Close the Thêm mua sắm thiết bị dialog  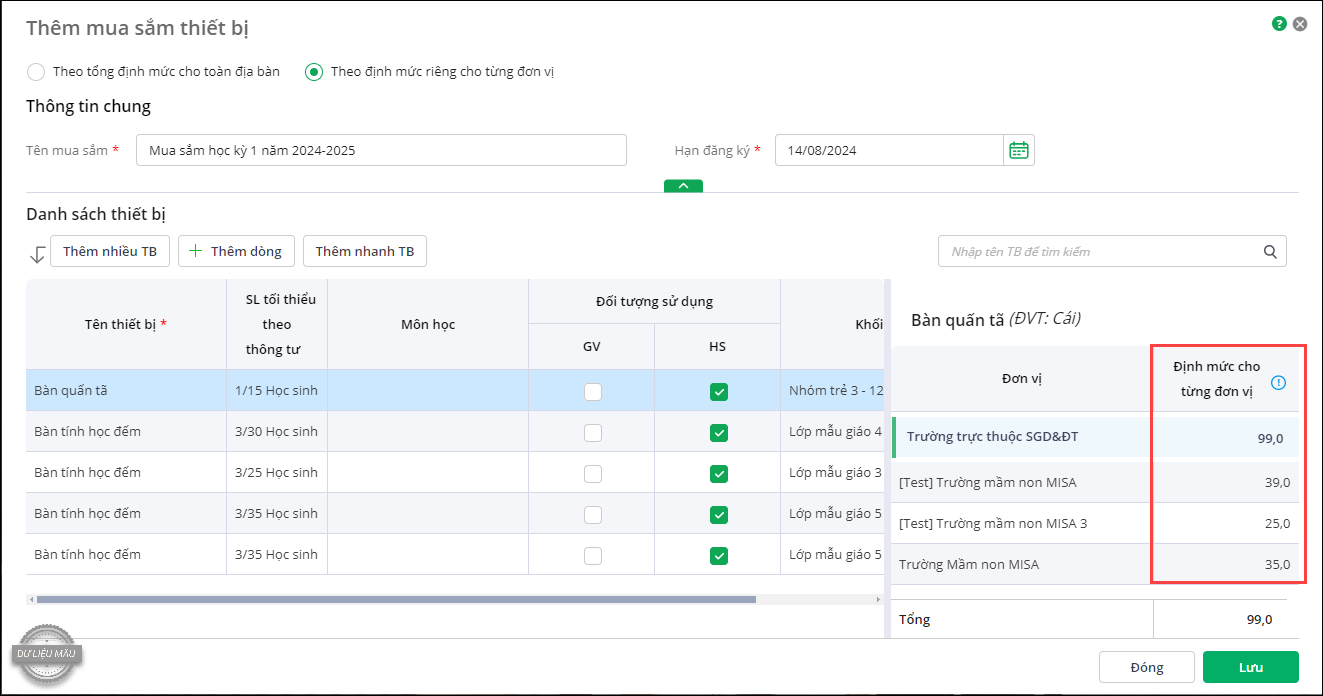click(x=1300, y=24)
